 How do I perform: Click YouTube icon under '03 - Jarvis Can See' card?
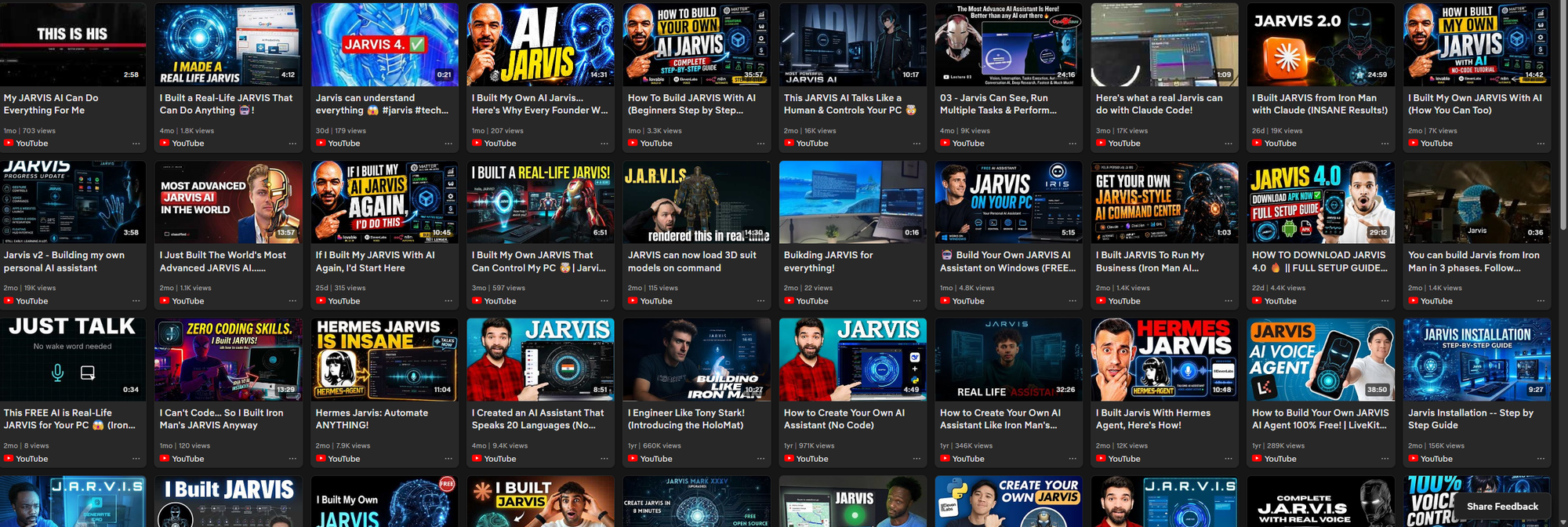point(945,144)
